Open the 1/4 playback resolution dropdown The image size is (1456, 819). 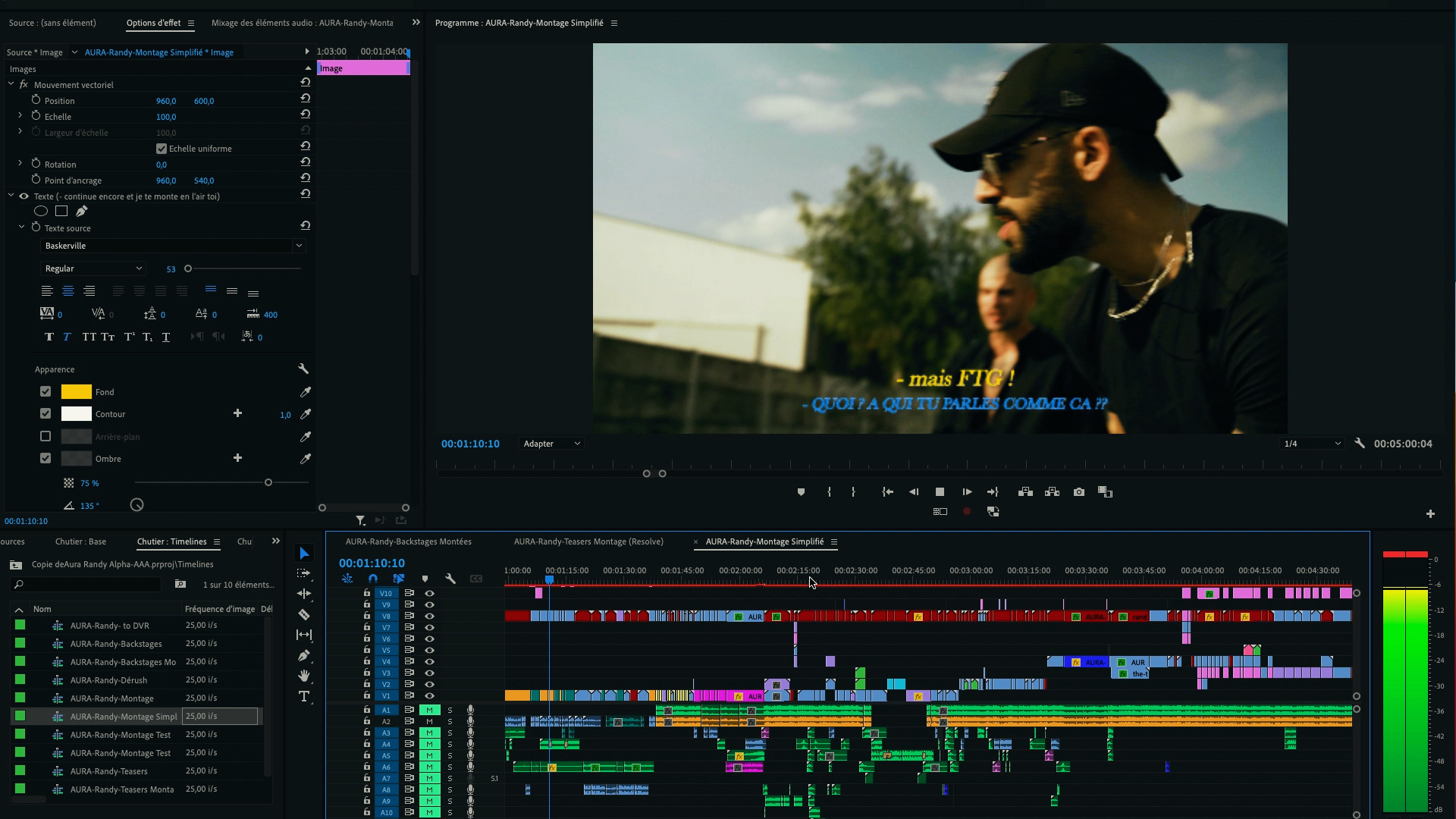[1312, 444]
